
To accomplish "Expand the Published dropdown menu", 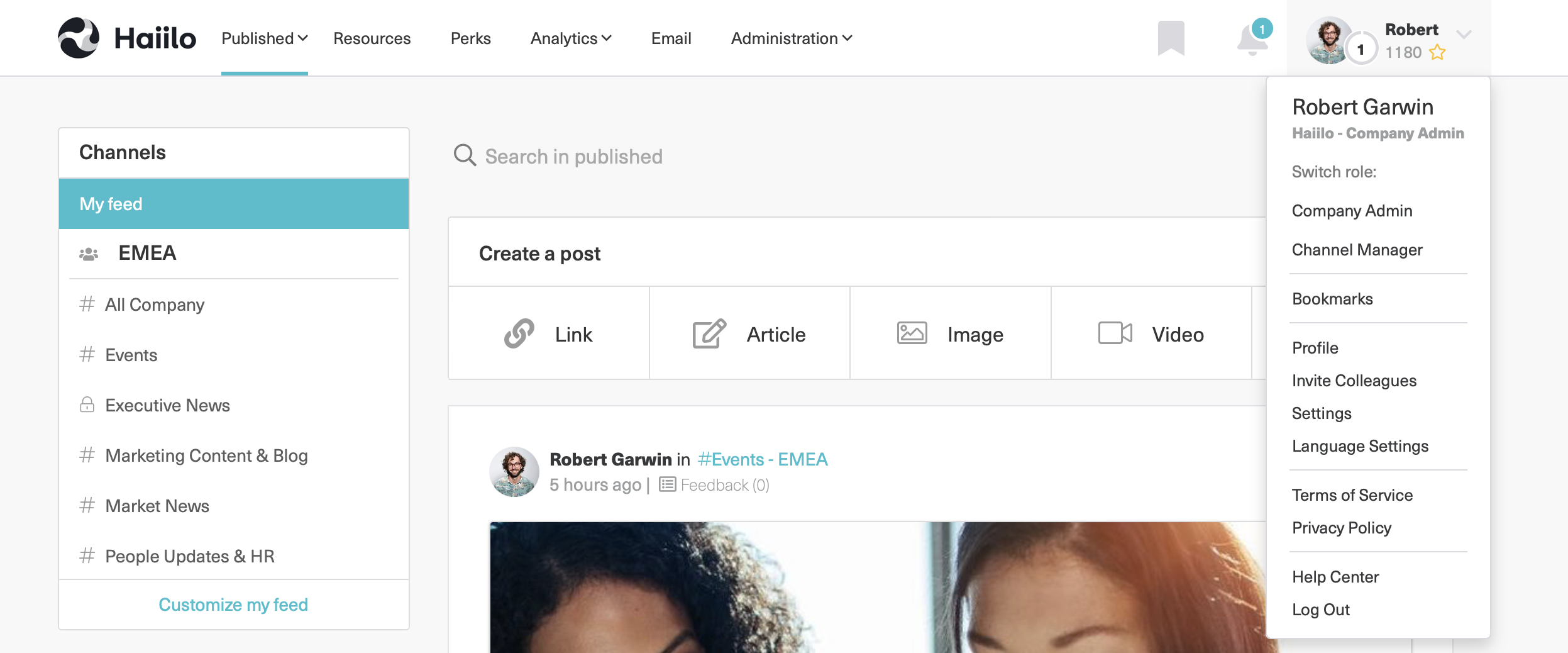I will pos(264,38).
